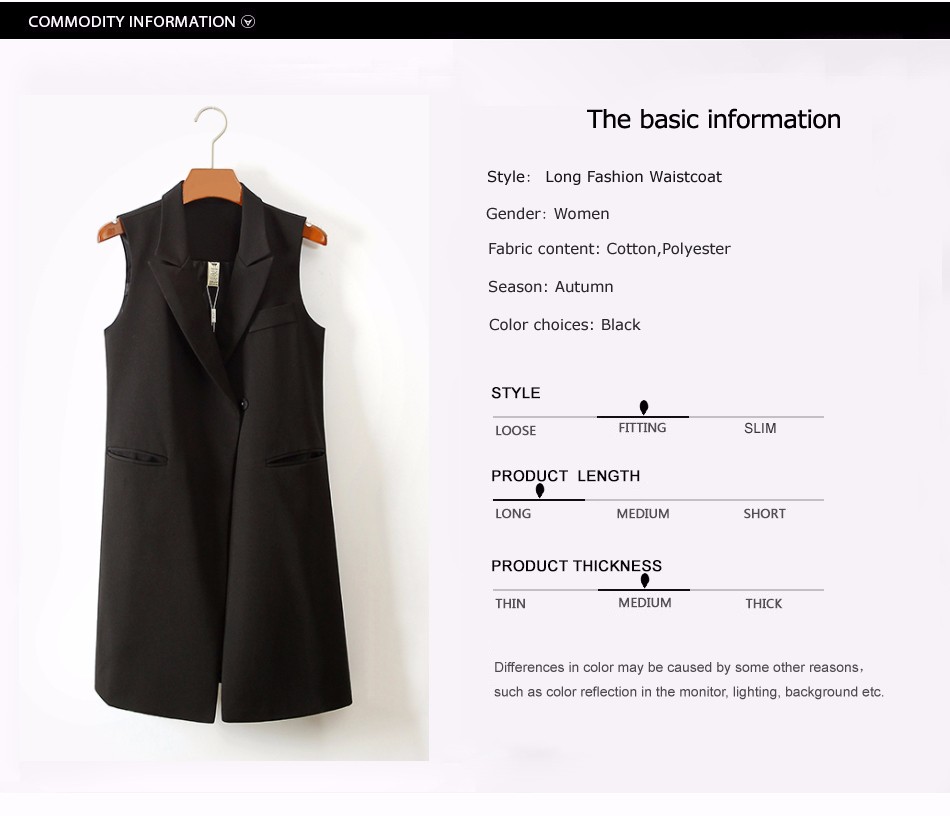
Task: Click the PRODUCT LENGTH marker above LONG
Action: (540, 490)
